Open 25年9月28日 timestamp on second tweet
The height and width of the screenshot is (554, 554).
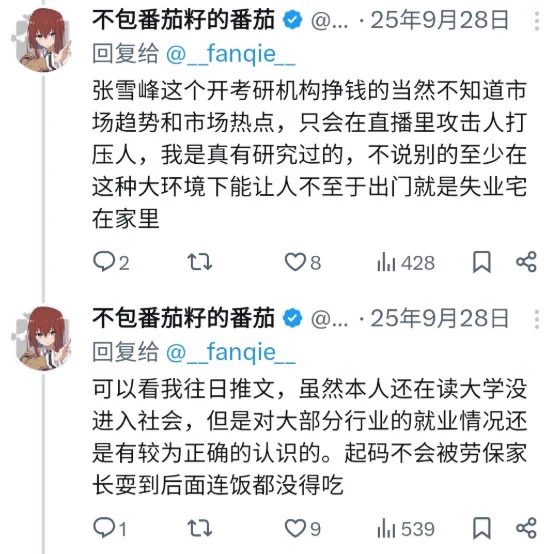(440, 318)
